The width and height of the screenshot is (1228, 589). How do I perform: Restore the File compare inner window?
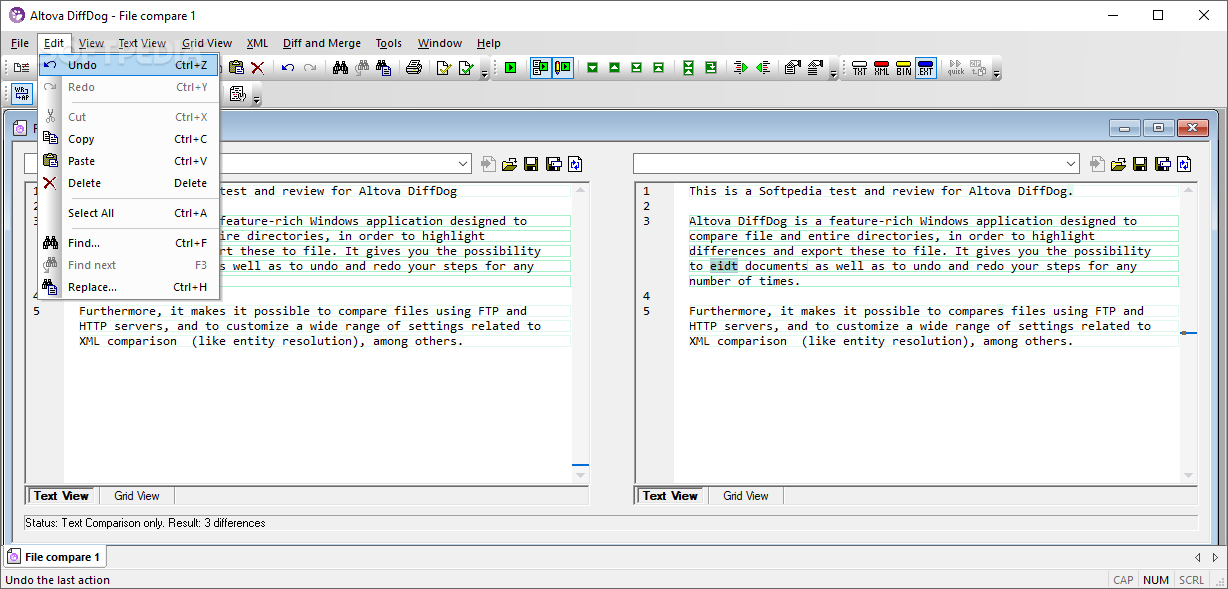click(1158, 128)
